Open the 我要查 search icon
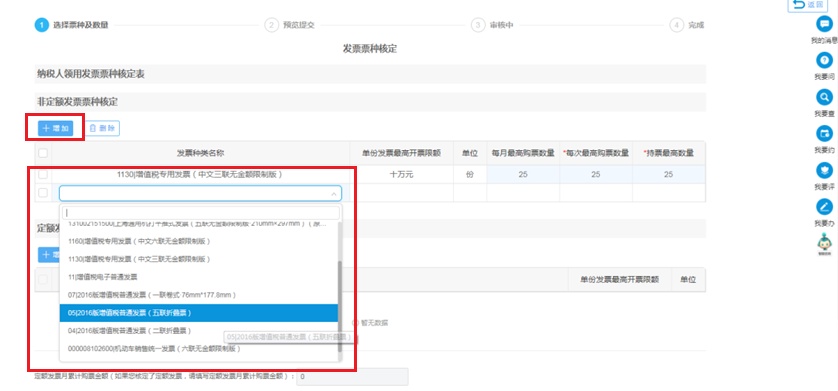Screen dimensions: 838x391 coord(825,97)
